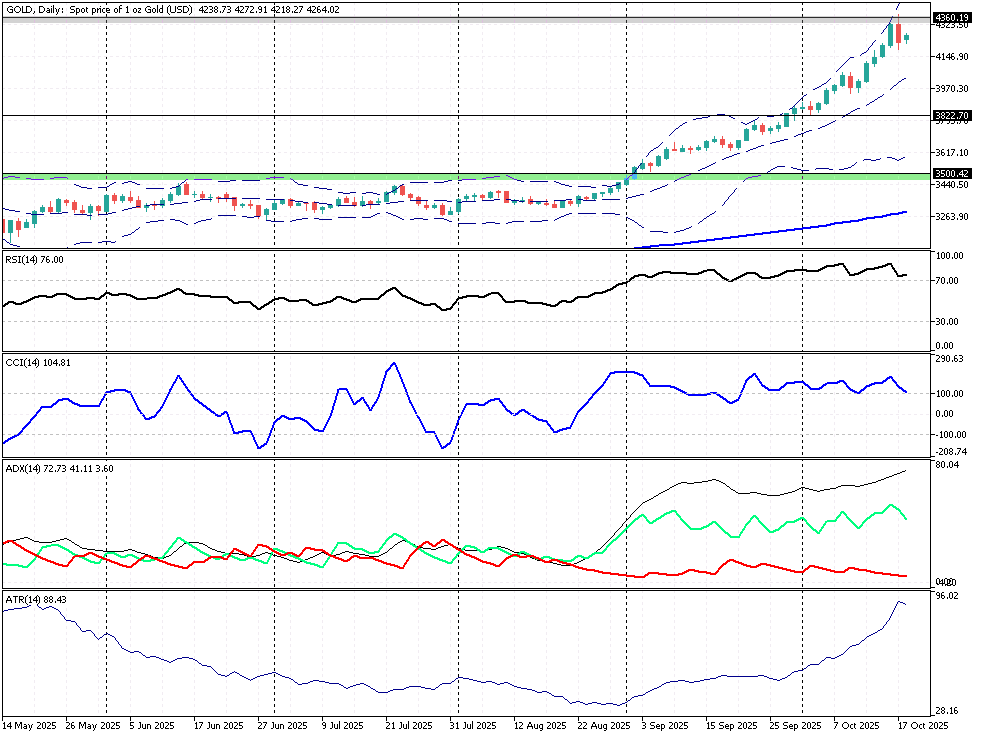The height and width of the screenshot is (737, 983).
Task: Click the 3822.70 horizontal line price tag
Action: click(x=951, y=116)
